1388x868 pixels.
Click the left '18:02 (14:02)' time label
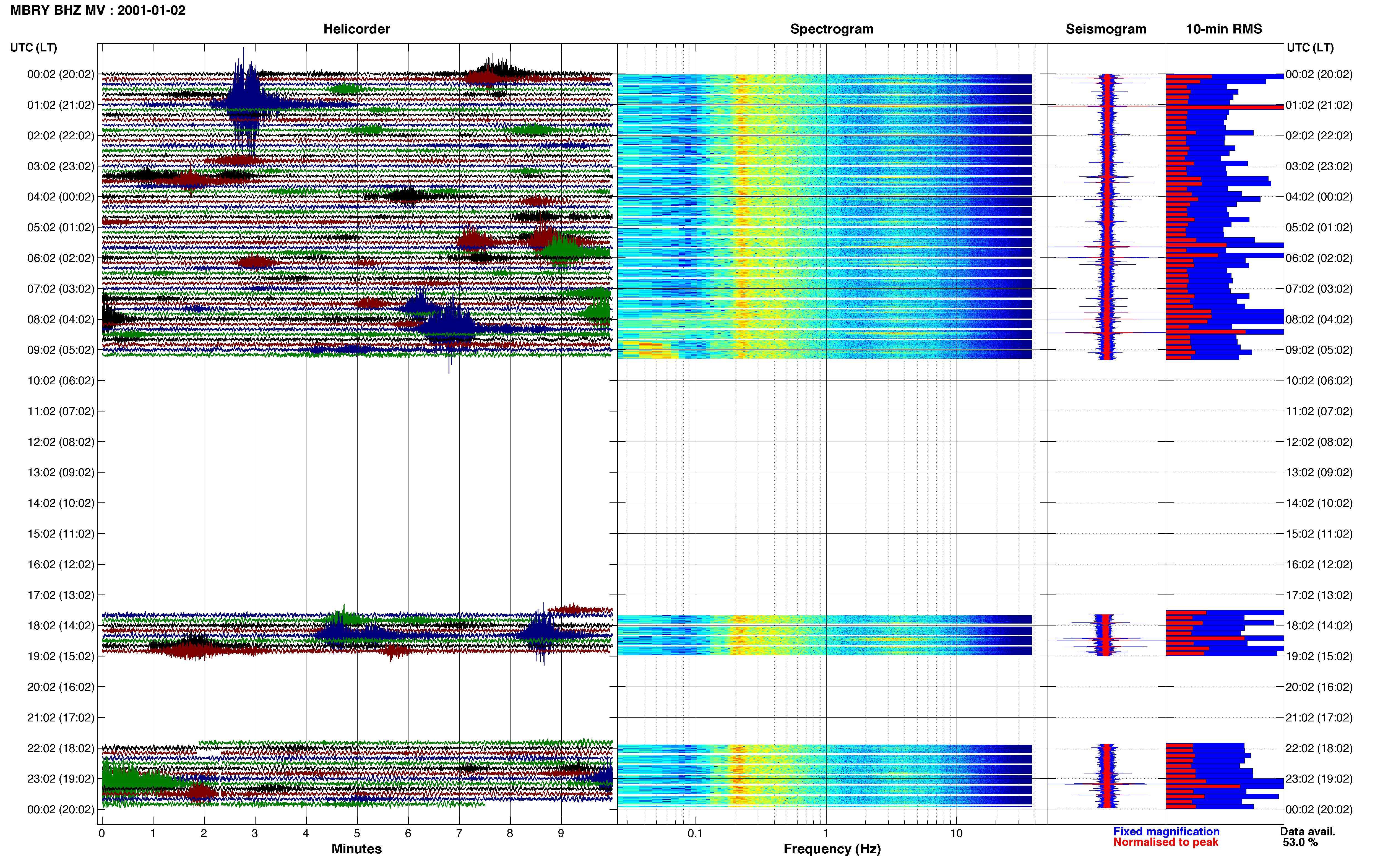point(61,626)
